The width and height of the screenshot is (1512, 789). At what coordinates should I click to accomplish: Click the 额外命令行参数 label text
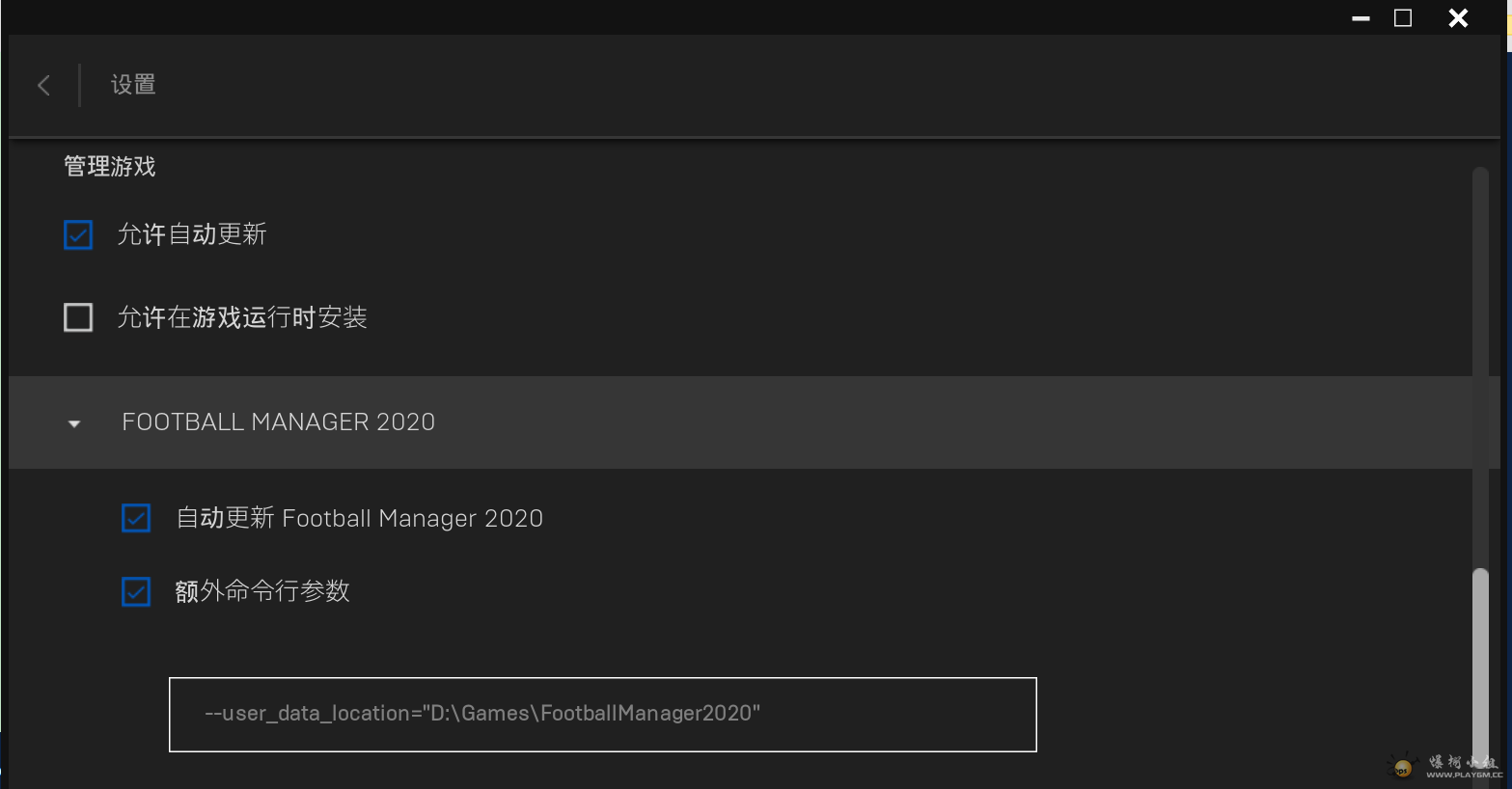point(262,591)
